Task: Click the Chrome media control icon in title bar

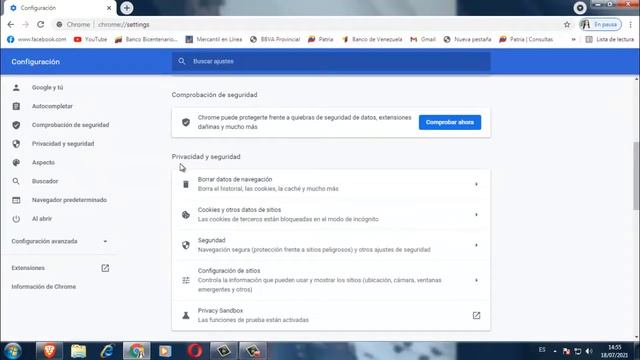Action: 580,8
